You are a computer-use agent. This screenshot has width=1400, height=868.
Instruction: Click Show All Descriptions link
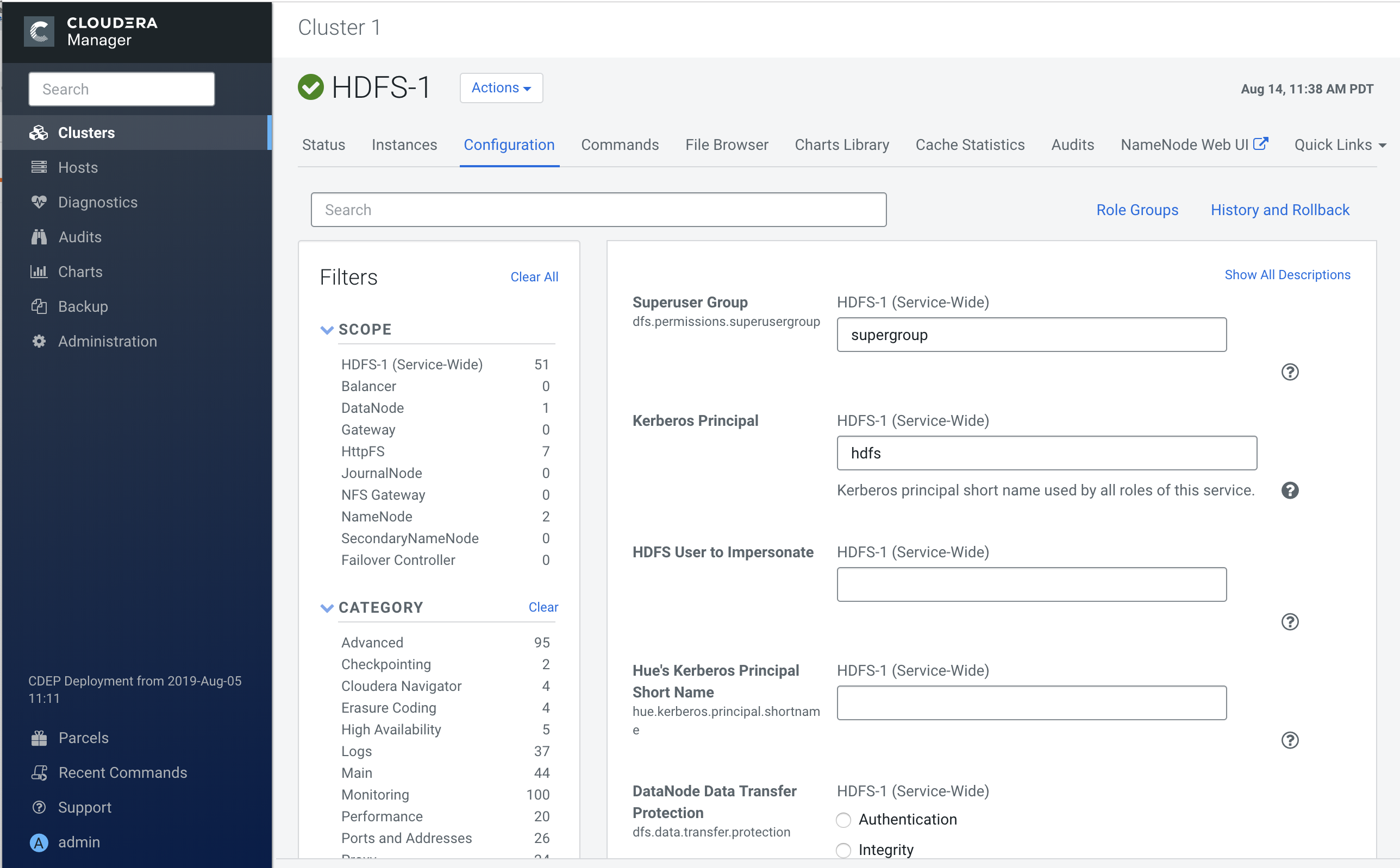tap(1287, 275)
